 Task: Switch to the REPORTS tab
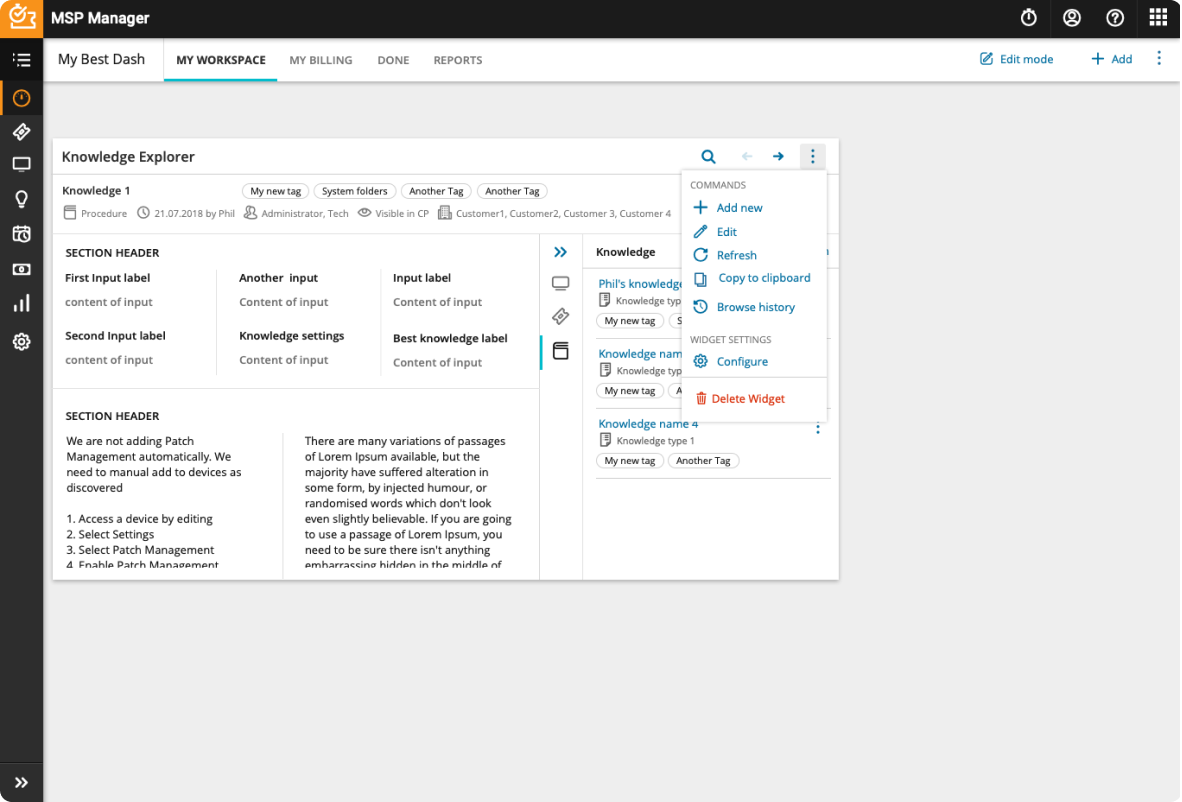point(458,60)
